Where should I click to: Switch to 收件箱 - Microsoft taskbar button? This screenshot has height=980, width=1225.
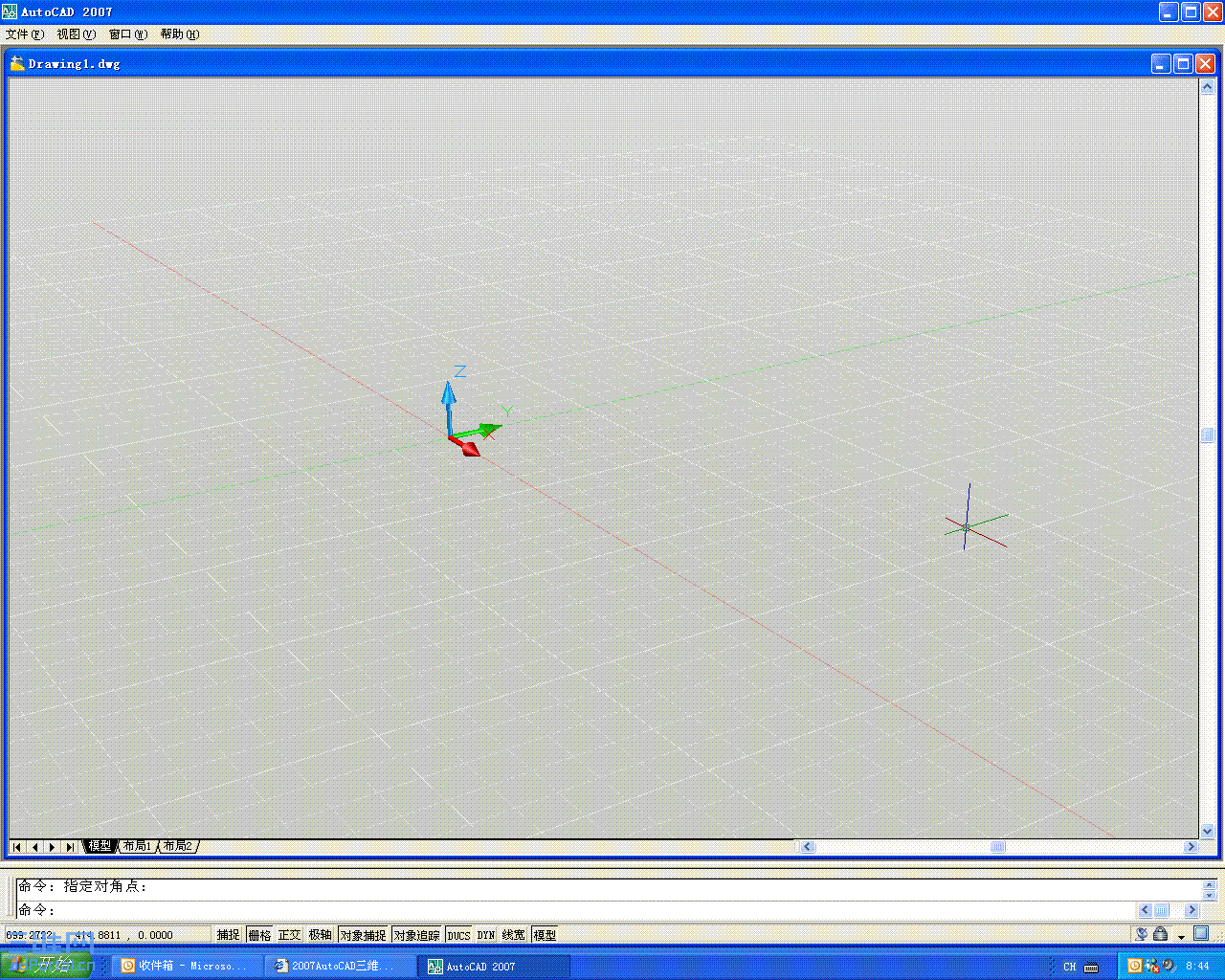[x=186, y=966]
